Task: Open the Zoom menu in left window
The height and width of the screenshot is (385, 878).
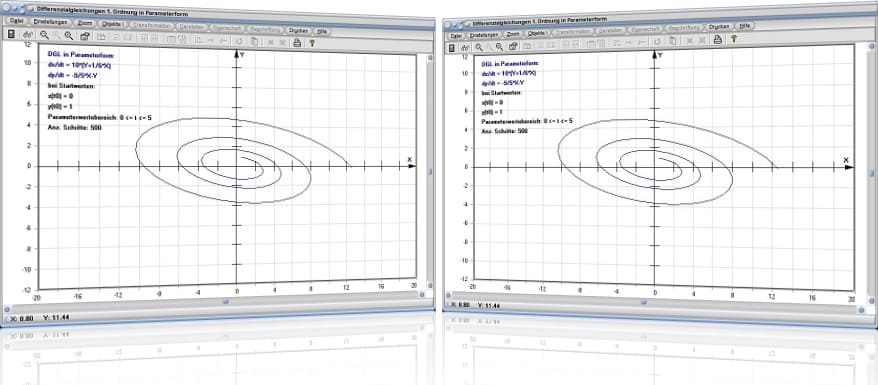Action: coord(85,24)
